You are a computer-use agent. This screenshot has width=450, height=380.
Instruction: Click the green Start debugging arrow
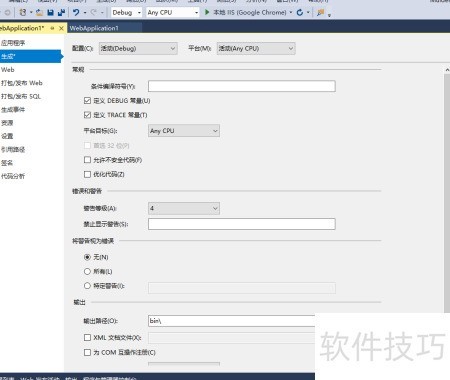(207, 12)
